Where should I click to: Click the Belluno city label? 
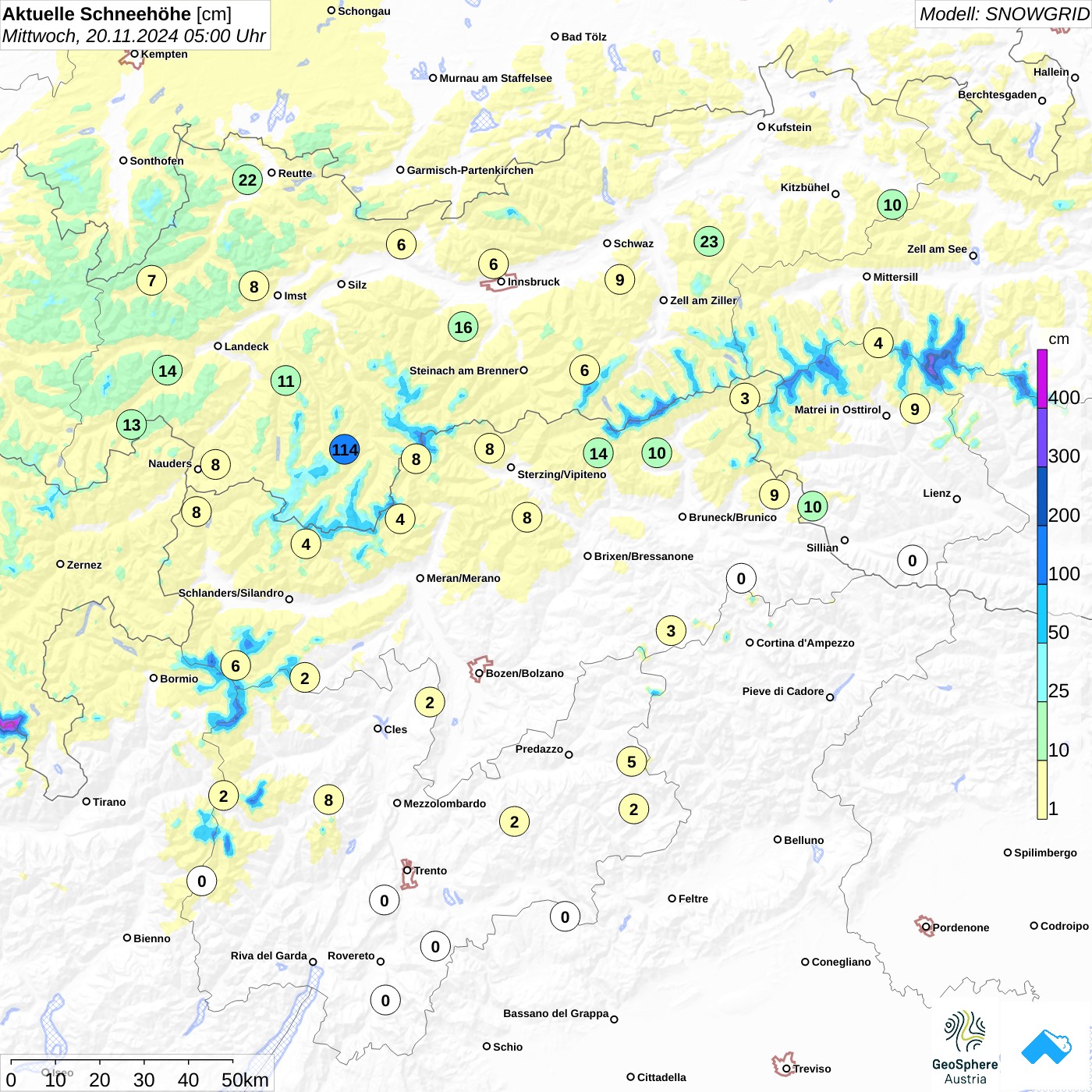pyautogui.click(x=804, y=840)
